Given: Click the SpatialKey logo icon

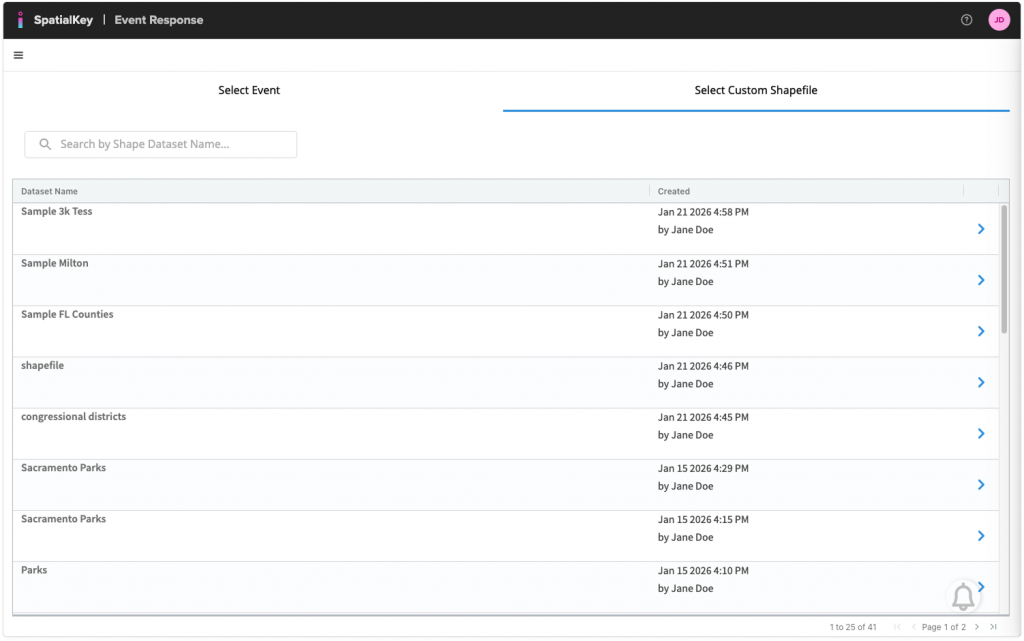Looking at the screenshot, I should (20, 20).
